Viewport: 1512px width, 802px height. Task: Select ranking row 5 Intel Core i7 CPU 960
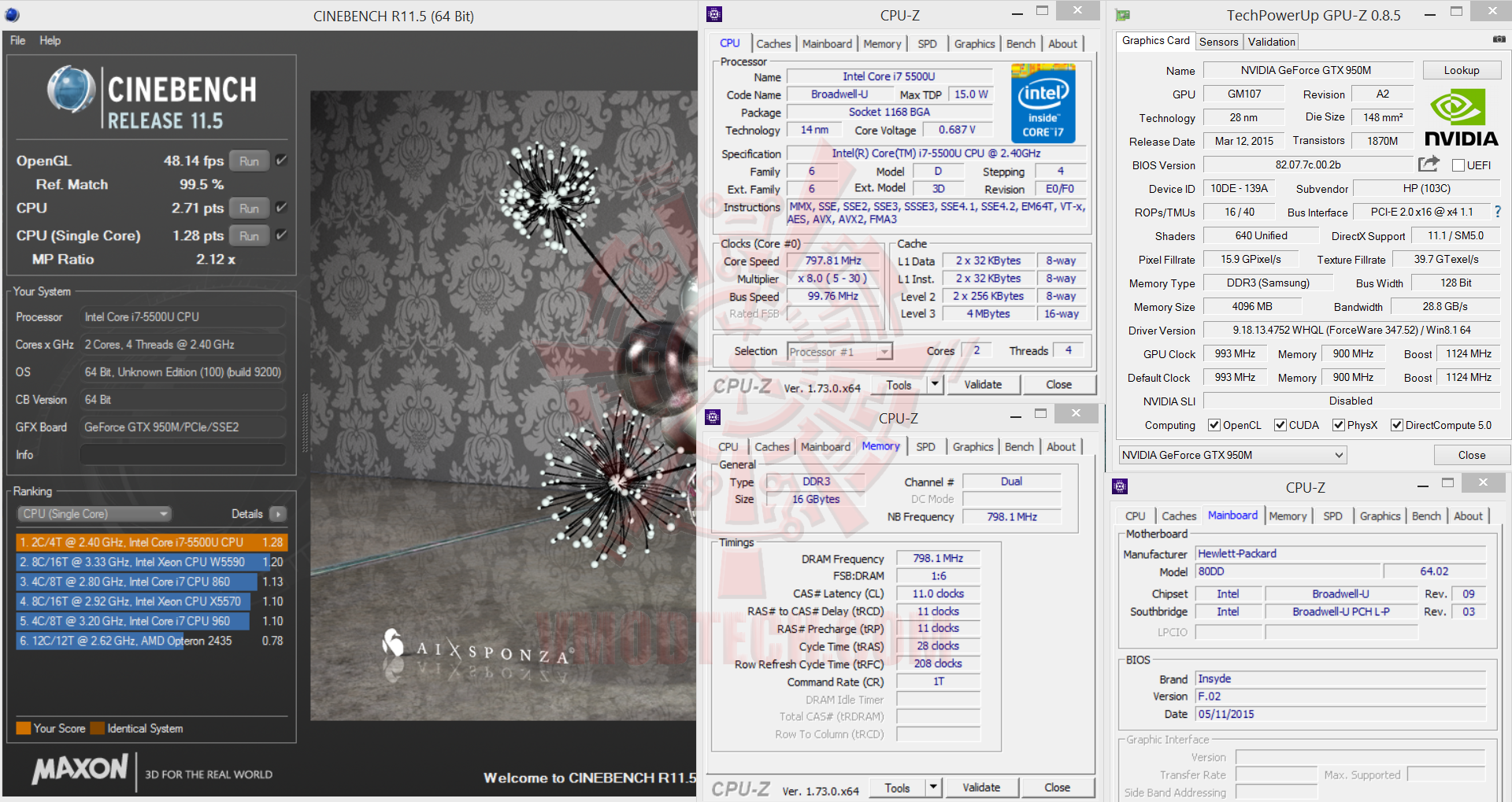[x=151, y=621]
